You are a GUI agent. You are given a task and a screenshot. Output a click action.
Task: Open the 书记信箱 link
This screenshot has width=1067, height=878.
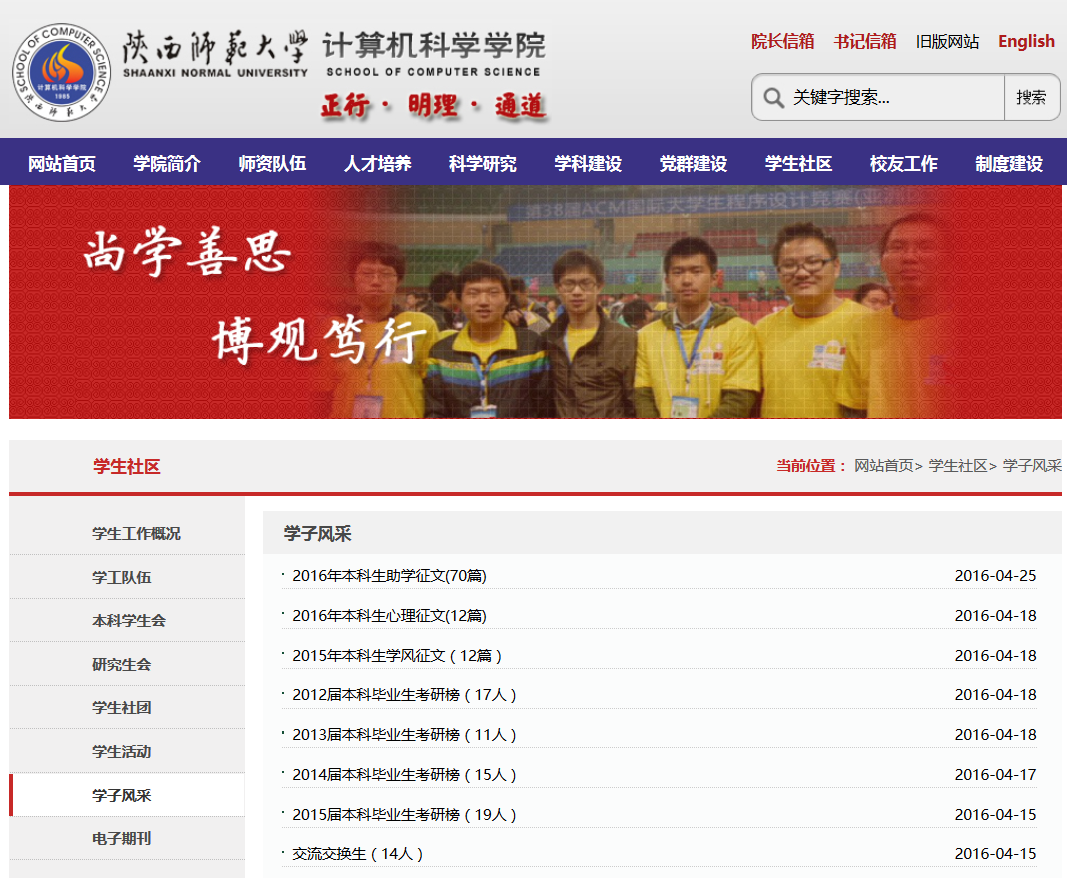(x=865, y=41)
